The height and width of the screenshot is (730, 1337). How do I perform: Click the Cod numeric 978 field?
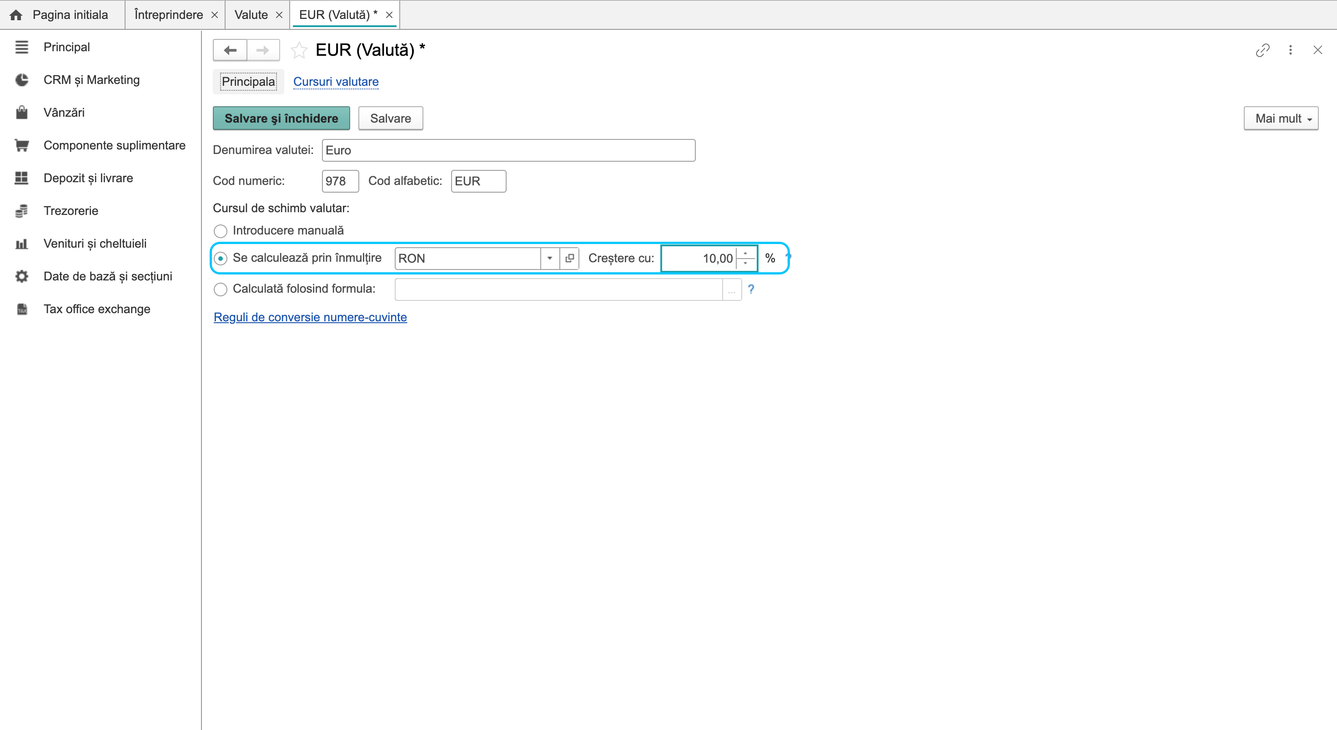(x=340, y=181)
